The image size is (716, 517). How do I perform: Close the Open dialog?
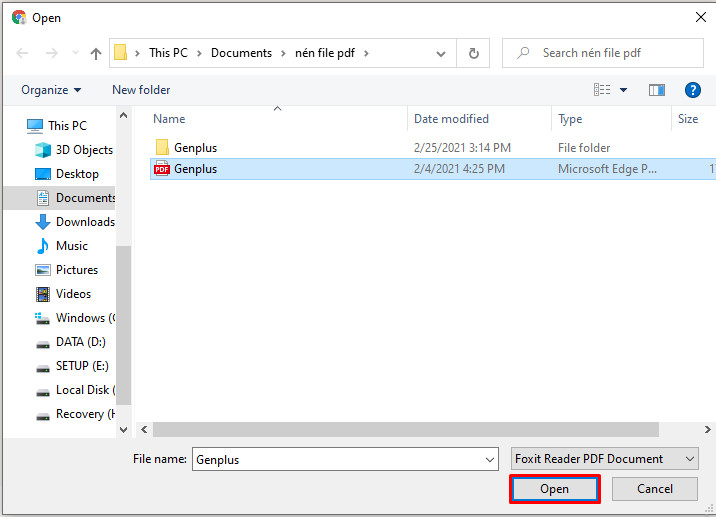click(x=700, y=17)
